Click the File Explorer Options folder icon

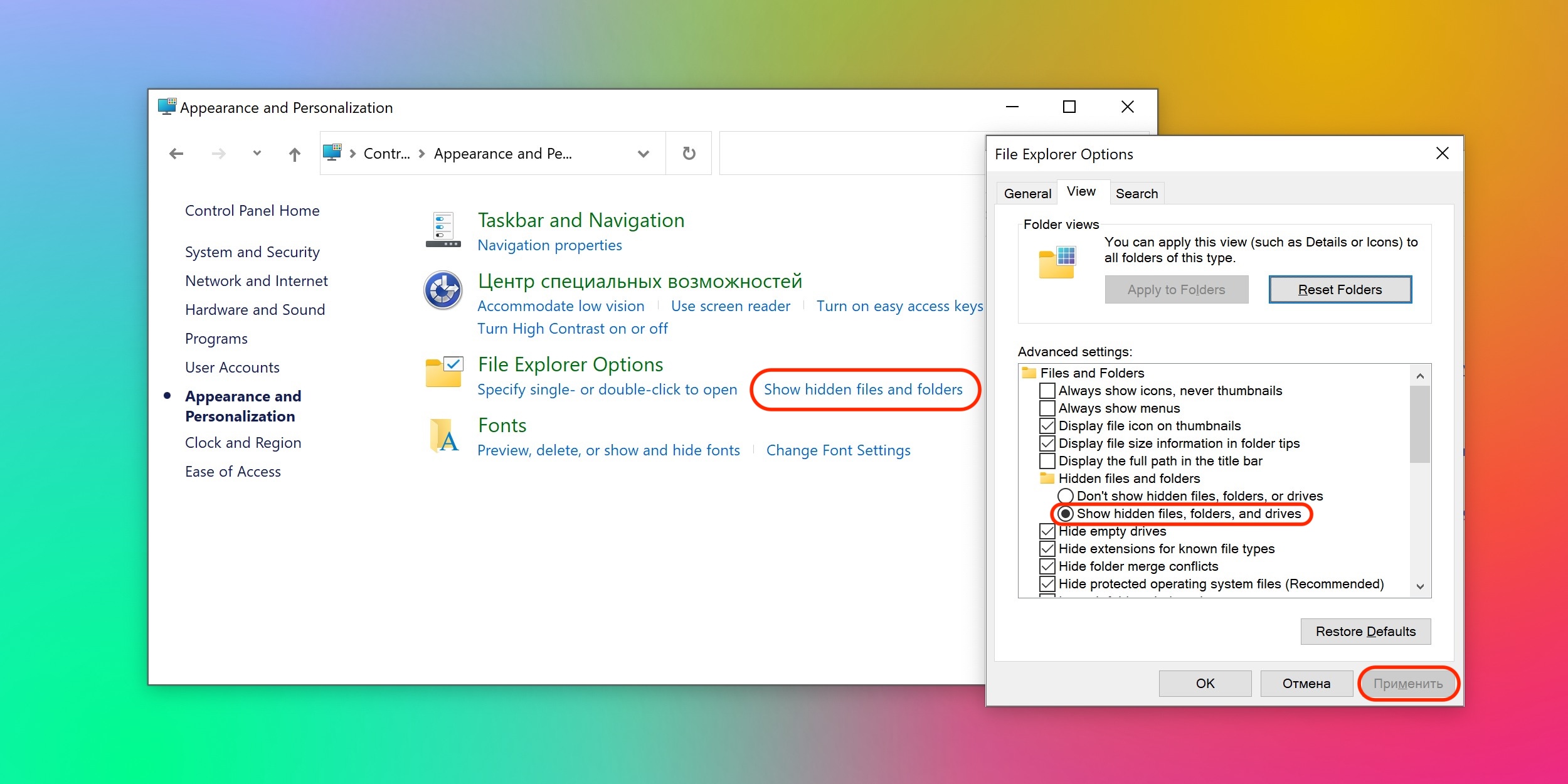(444, 371)
